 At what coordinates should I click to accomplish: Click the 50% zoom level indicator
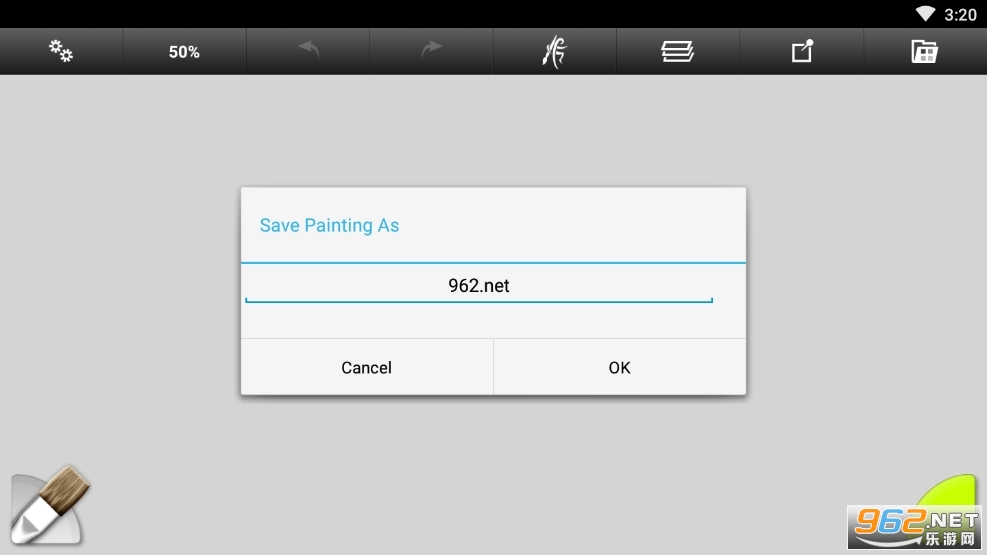pyautogui.click(x=184, y=52)
